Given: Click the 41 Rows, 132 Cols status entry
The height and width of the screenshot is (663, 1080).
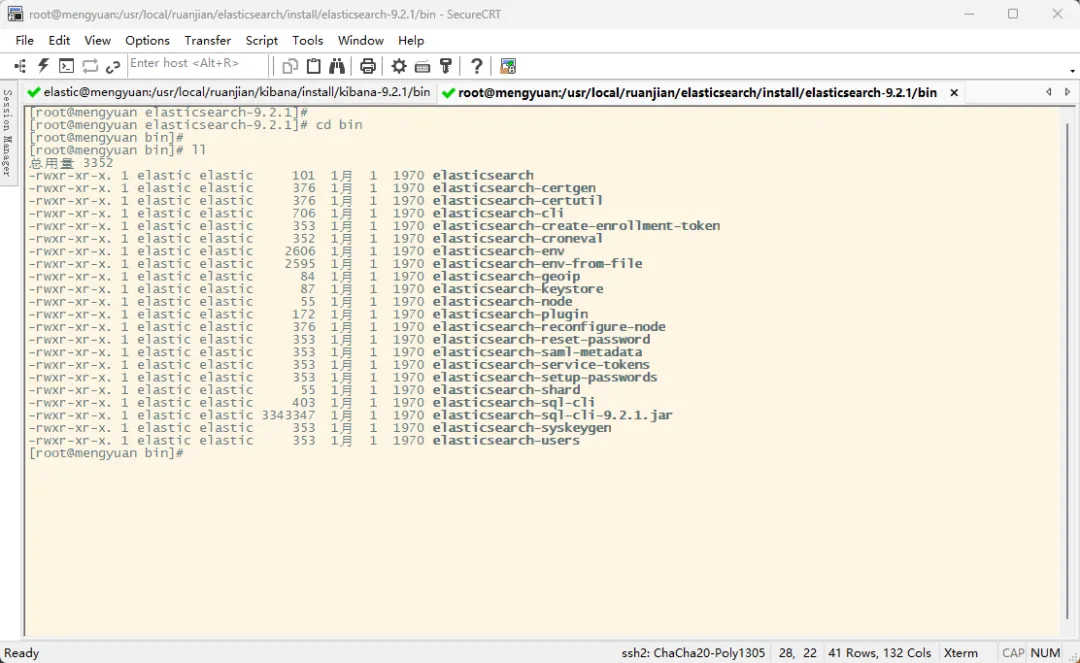Looking at the screenshot, I should click(879, 653).
